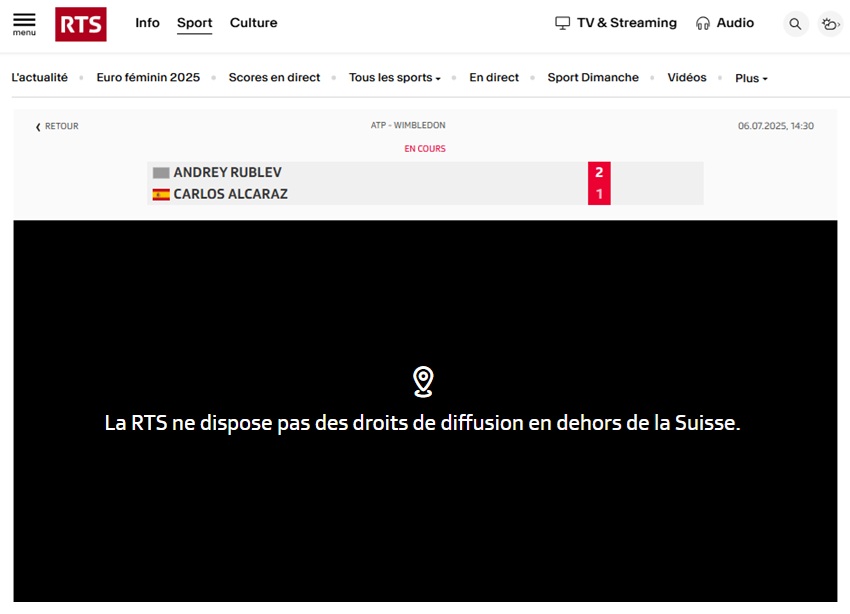Go back using the Retour chevron
Viewport: 850px width, 614px height.
tap(39, 127)
